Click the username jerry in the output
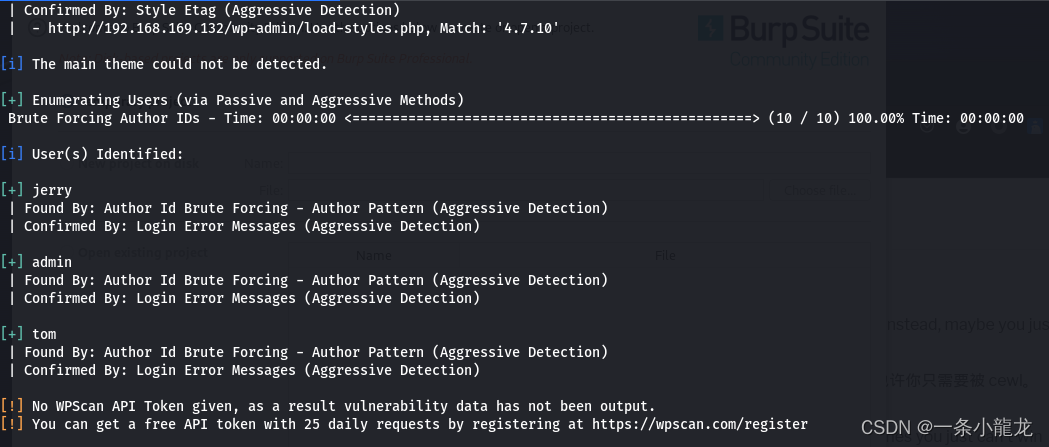The width and height of the screenshot is (1049, 447). click(x=52, y=190)
